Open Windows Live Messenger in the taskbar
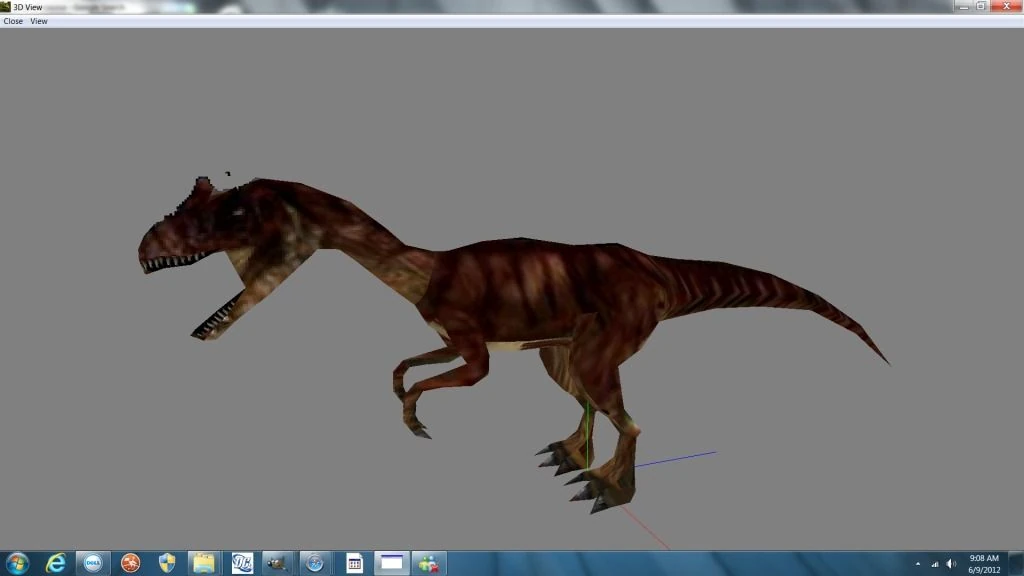This screenshot has height=576, width=1024. (430, 563)
